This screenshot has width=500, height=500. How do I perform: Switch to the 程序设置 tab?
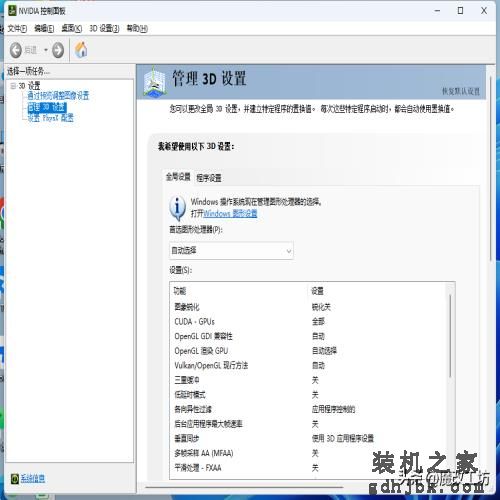[209, 178]
